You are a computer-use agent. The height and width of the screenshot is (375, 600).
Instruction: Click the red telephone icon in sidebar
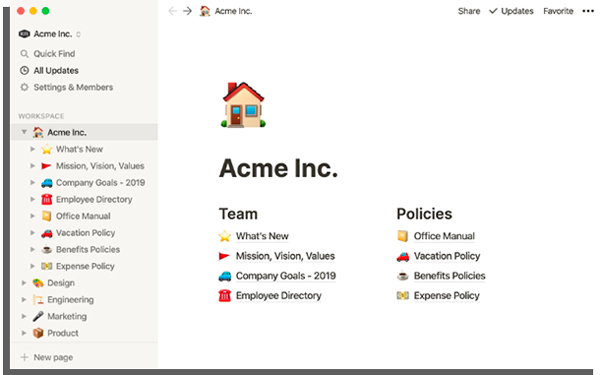click(47, 199)
